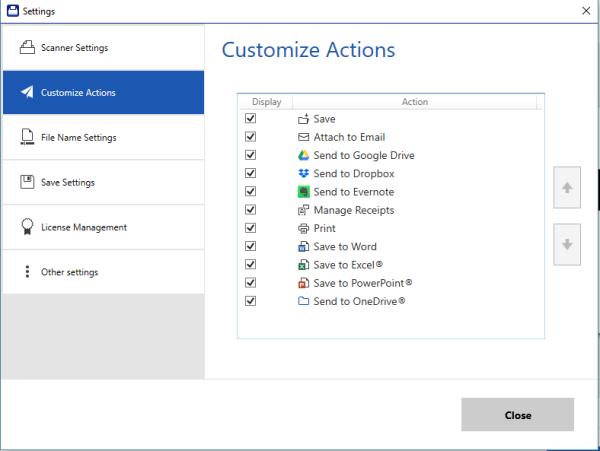This screenshot has height=451, width=600.
Task: Disable the Manage Receipts display checkbox
Action: click(251, 210)
